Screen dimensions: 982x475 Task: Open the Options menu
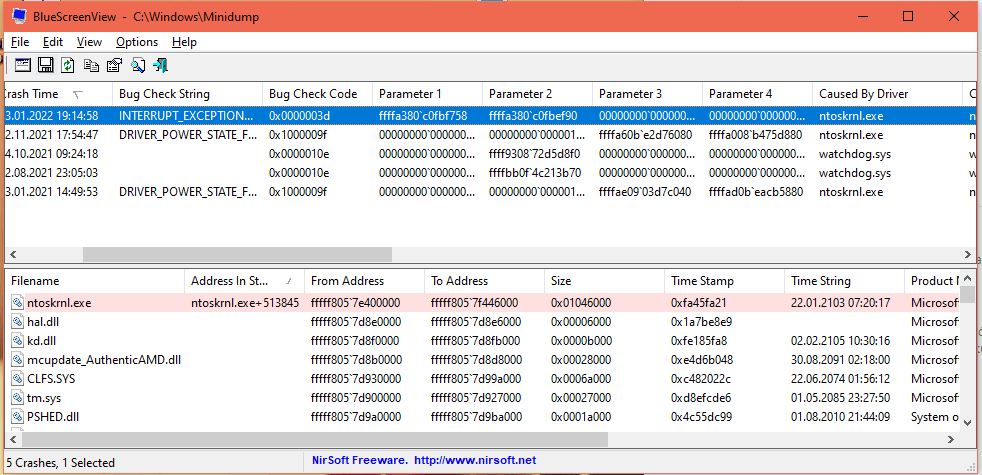pyautogui.click(x=137, y=42)
